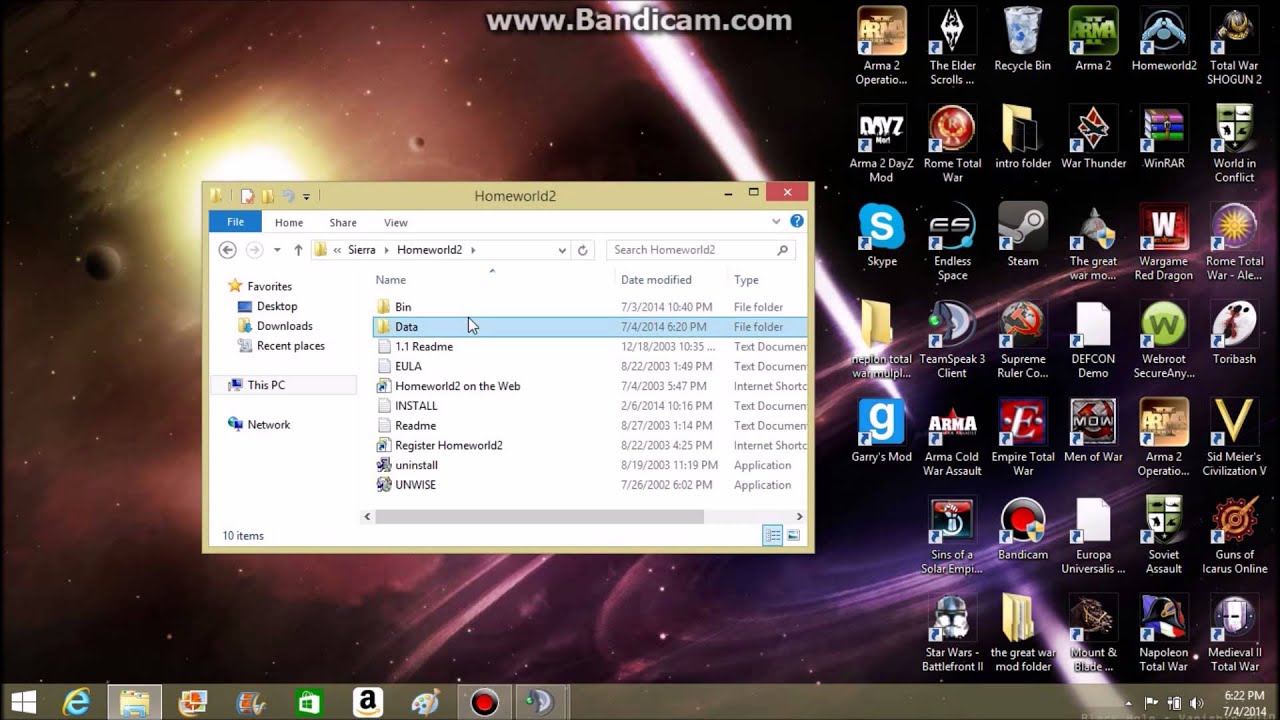Switch to the View ribbon tab
1280x720 pixels.
coord(396,222)
